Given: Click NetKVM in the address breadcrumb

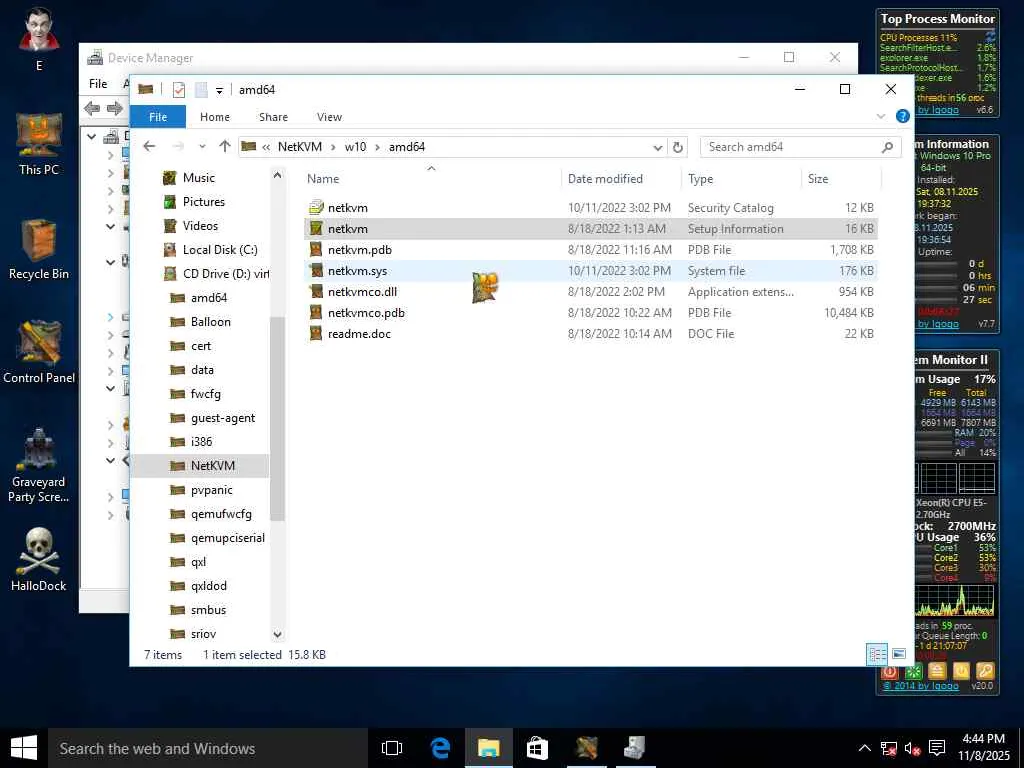Looking at the screenshot, I should tap(300, 147).
